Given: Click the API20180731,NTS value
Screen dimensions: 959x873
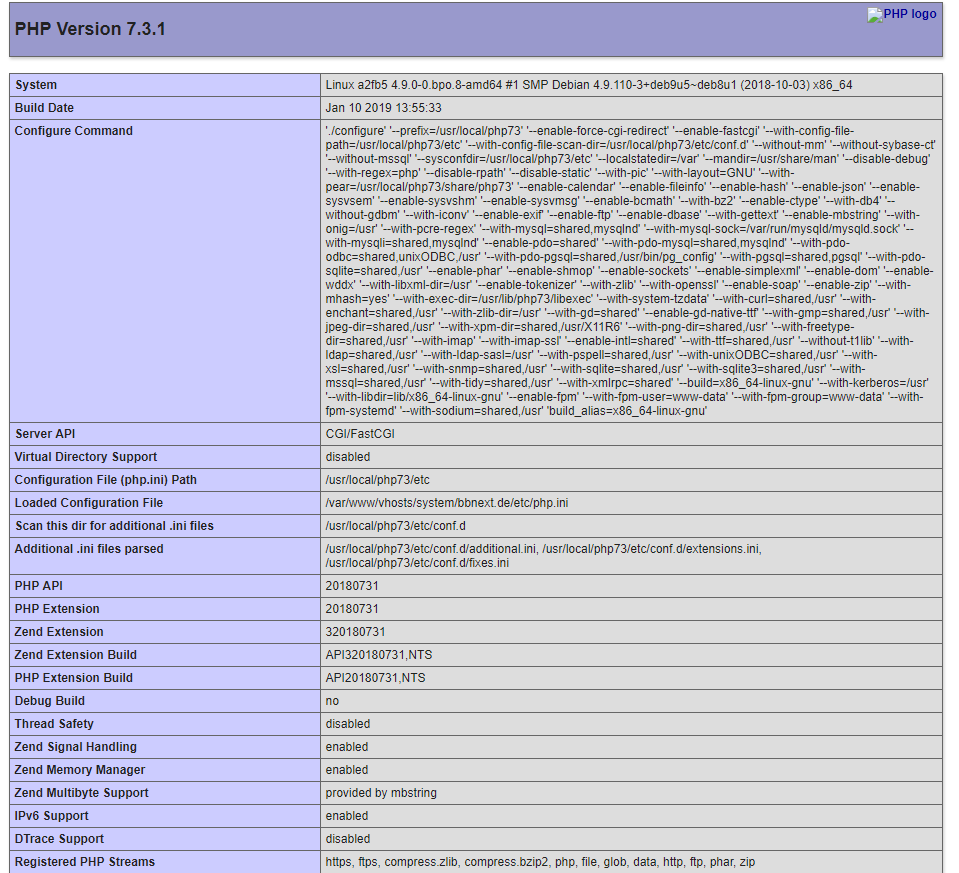Looking at the screenshot, I should pyautogui.click(x=376, y=678).
